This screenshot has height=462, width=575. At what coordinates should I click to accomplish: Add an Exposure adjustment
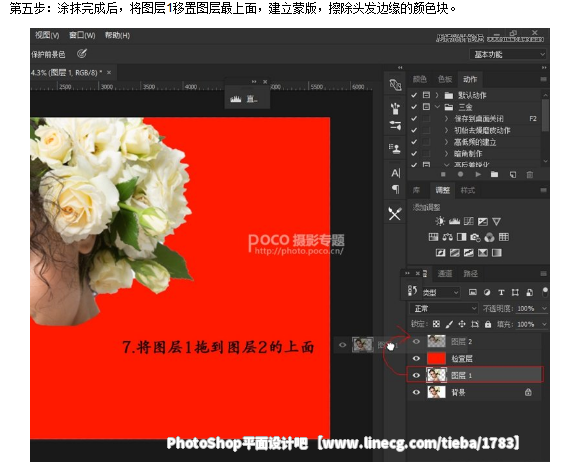click(483, 221)
